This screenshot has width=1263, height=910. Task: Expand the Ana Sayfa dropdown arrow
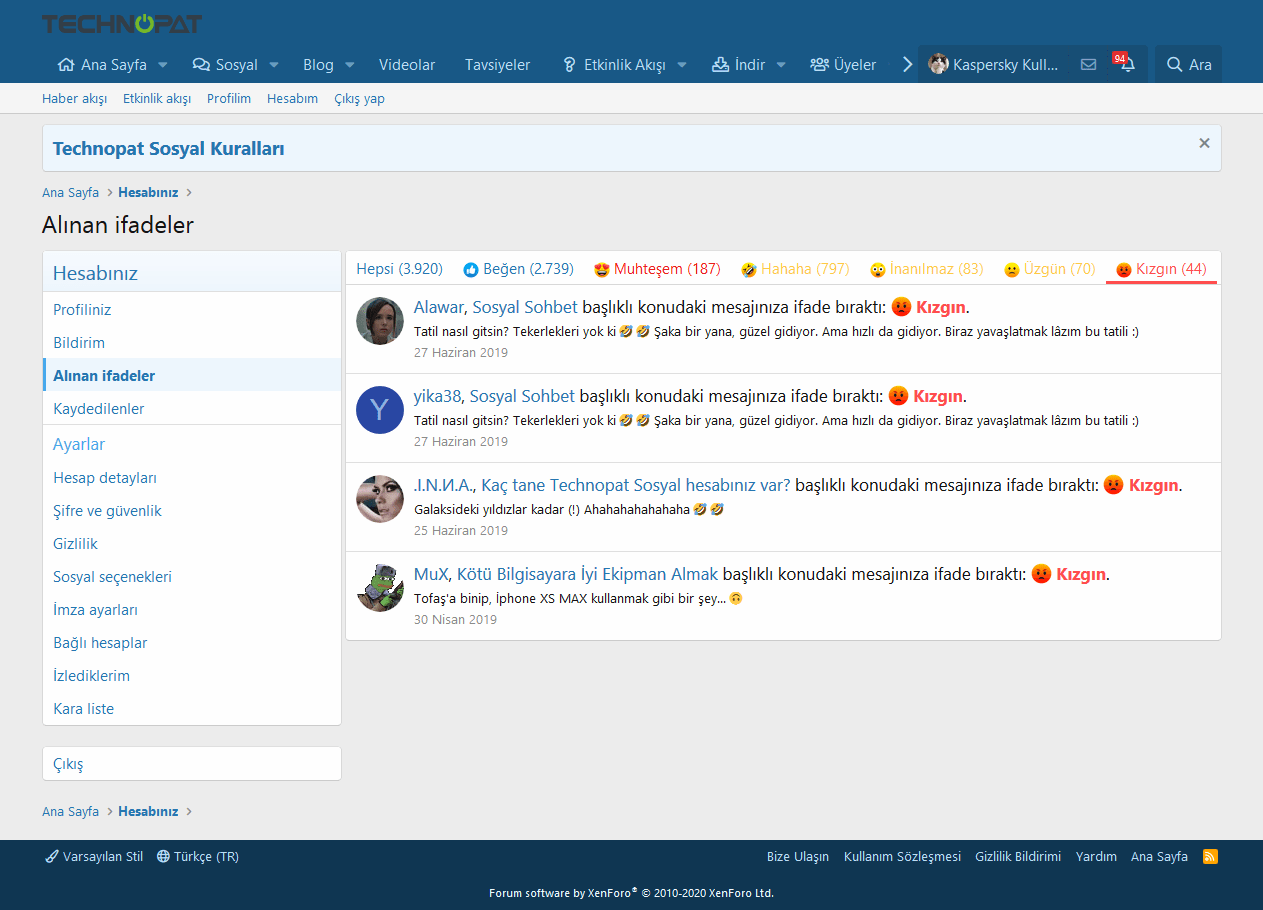coord(163,65)
